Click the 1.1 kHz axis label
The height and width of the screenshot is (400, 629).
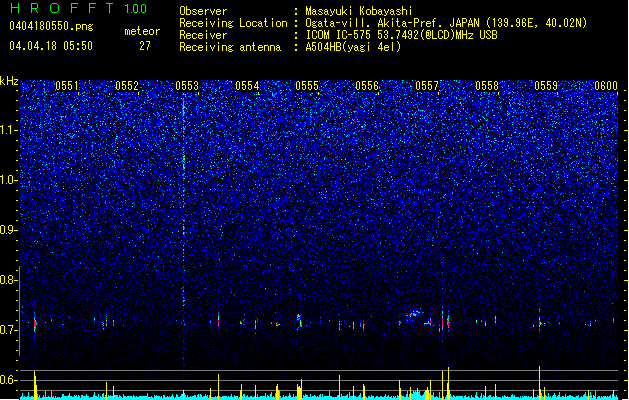[x=9, y=130]
